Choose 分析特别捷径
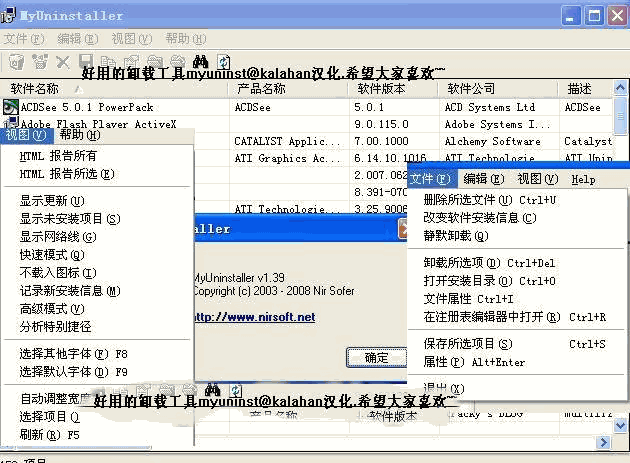This screenshot has width=630, height=463. (55, 327)
